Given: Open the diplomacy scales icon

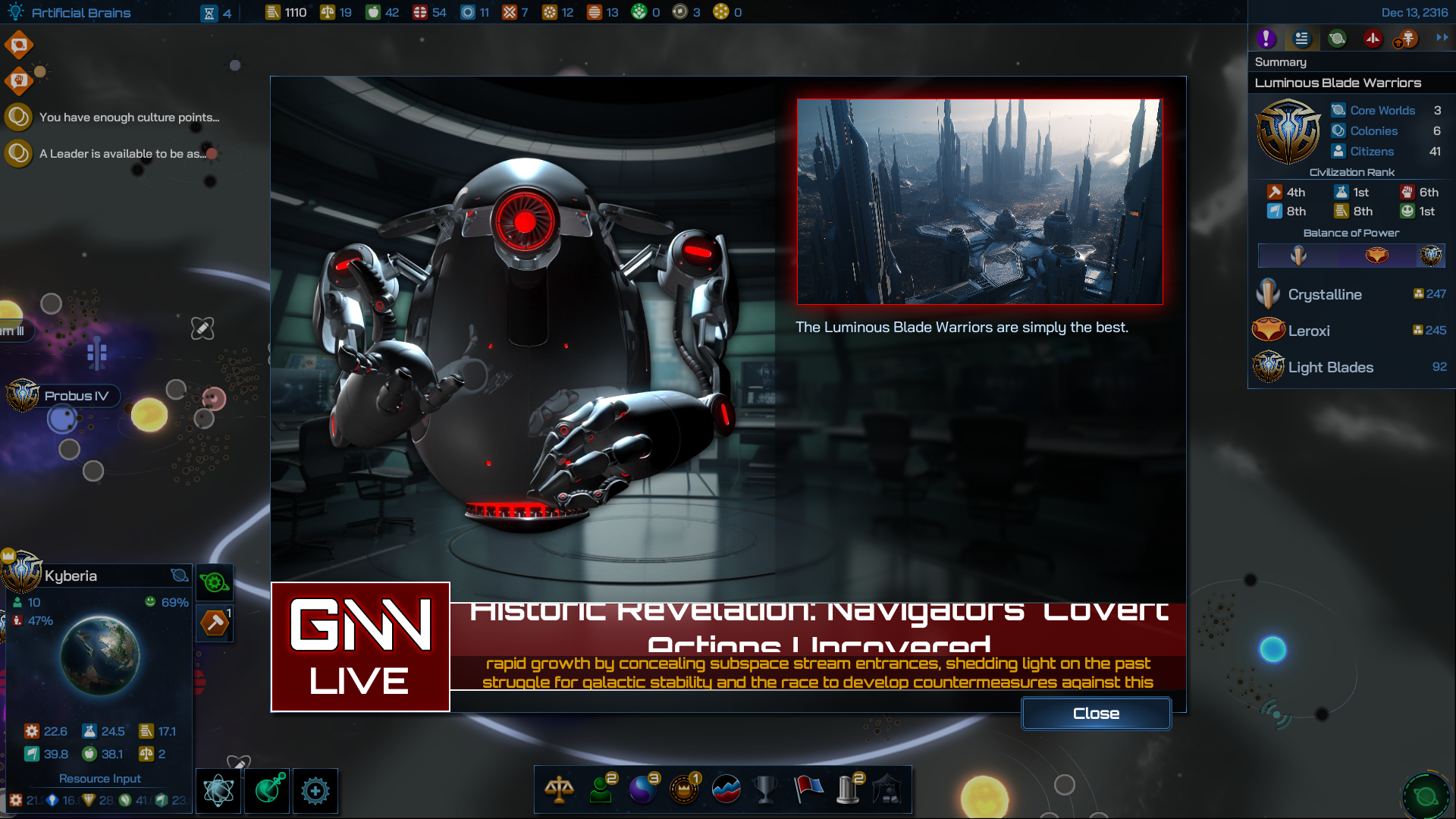Looking at the screenshot, I should [x=559, y=789].
